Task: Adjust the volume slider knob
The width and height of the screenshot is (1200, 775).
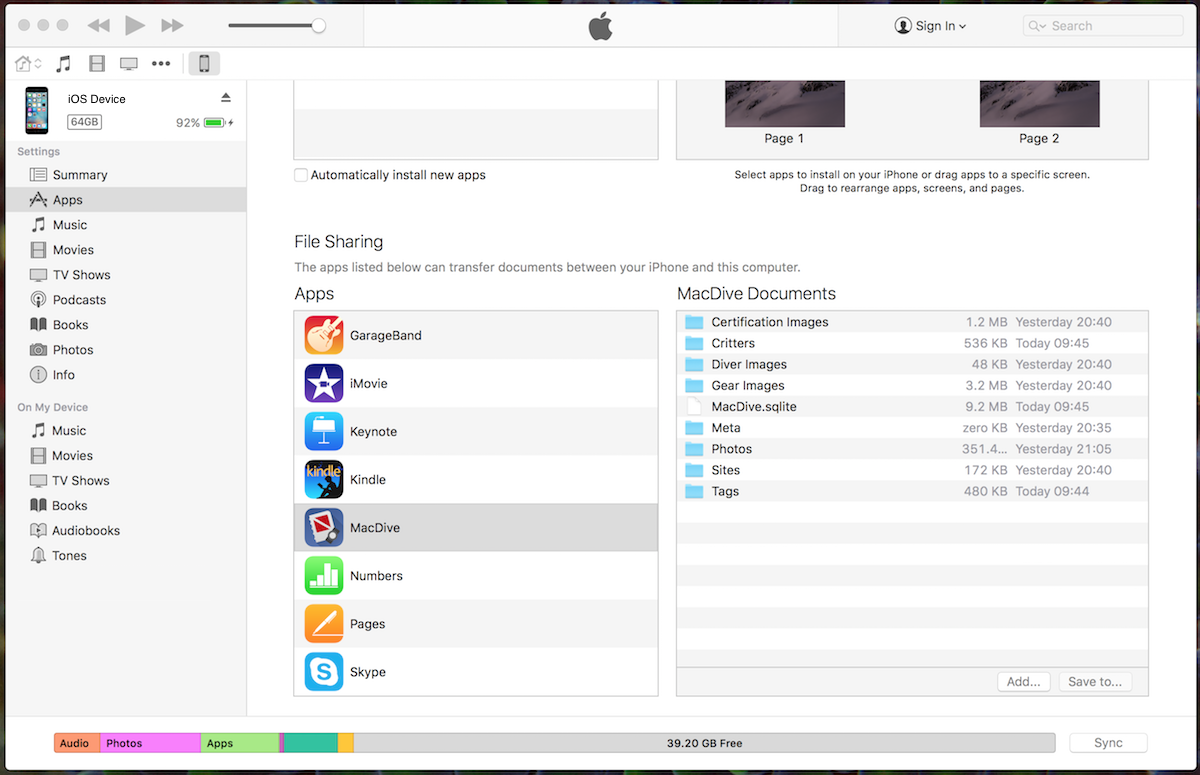Action: pos(318,25)
